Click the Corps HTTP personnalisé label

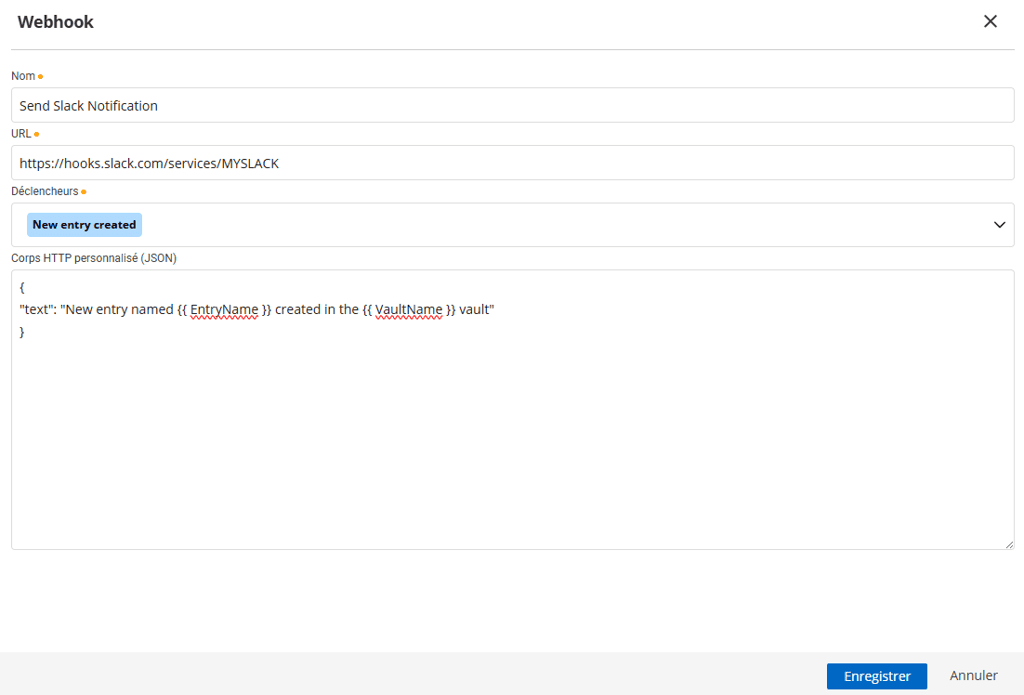[92, 257]
